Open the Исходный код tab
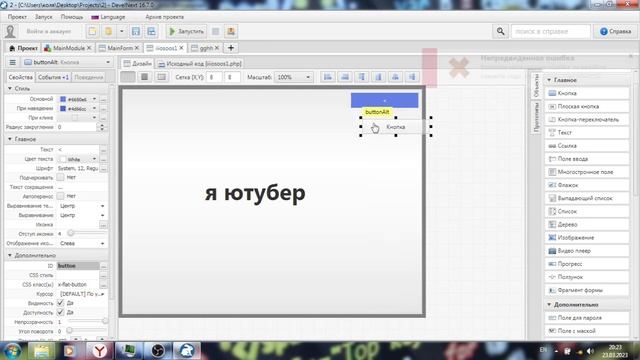 pos(200,64)
